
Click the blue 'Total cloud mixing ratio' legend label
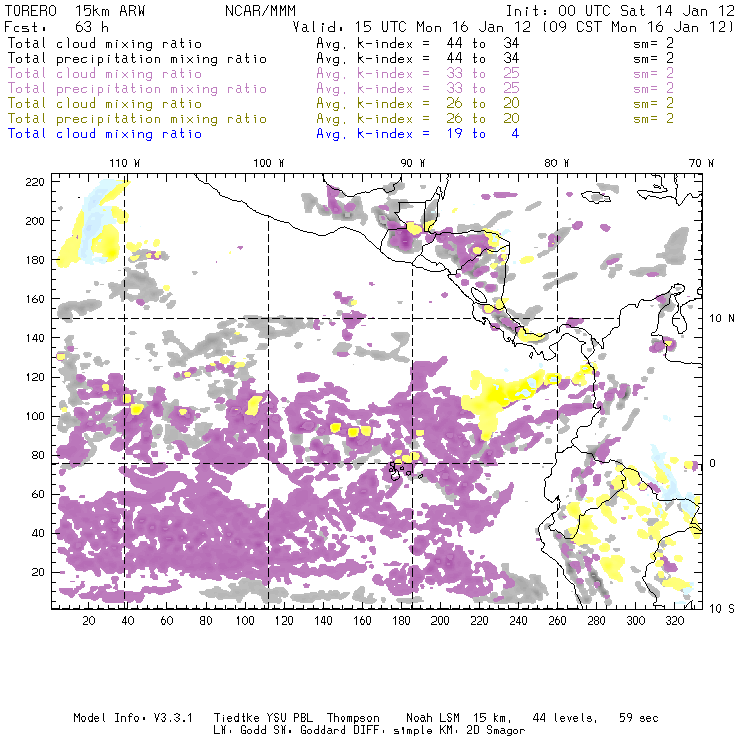click(105, 134)
